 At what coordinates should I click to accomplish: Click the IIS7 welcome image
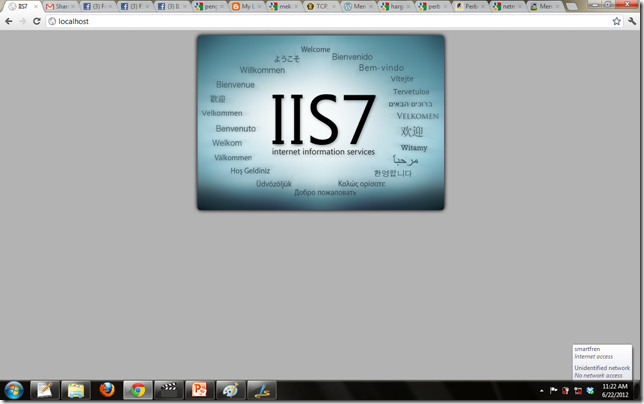[320, 122]
